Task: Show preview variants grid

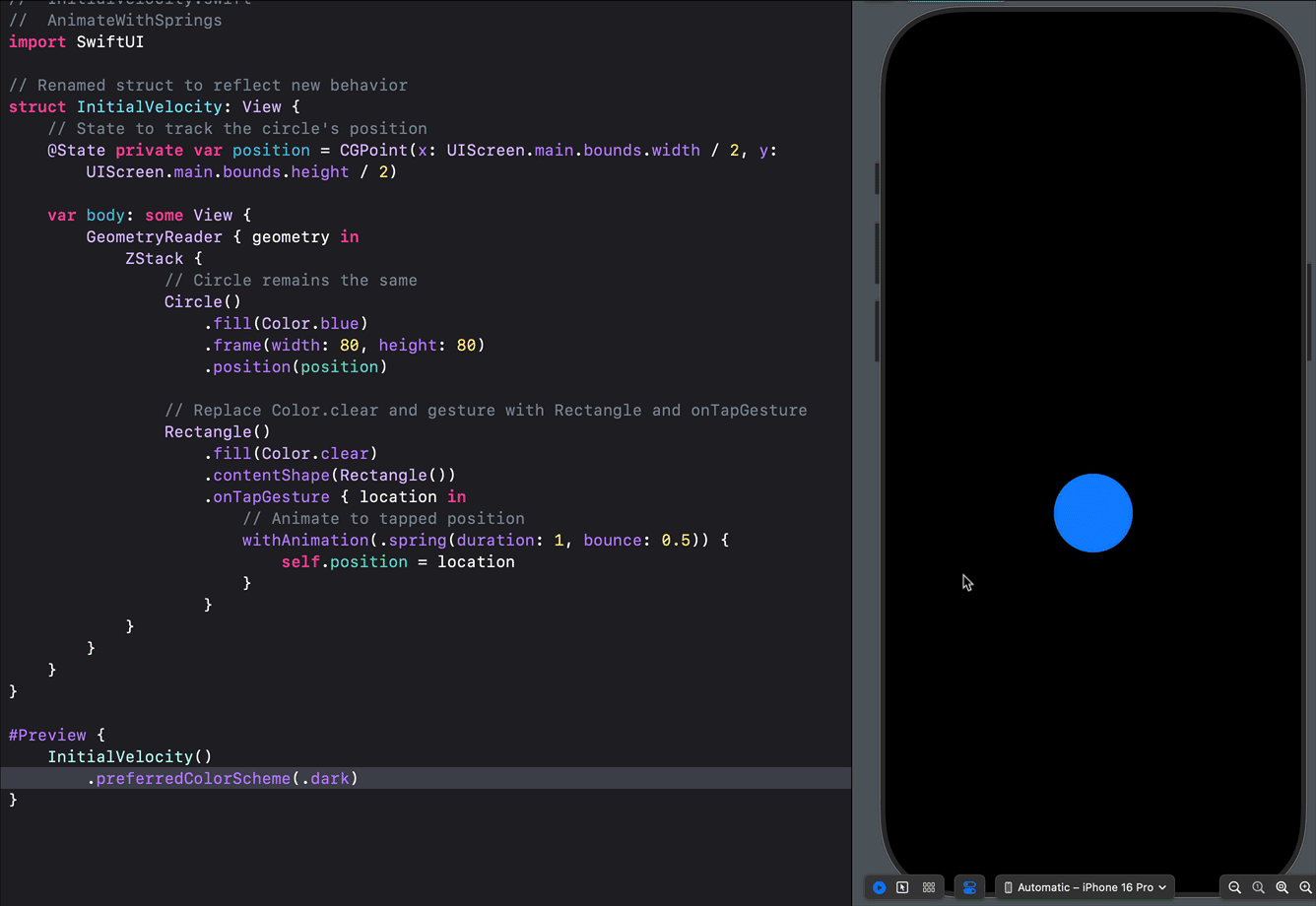Action: (x=929, y=887)
